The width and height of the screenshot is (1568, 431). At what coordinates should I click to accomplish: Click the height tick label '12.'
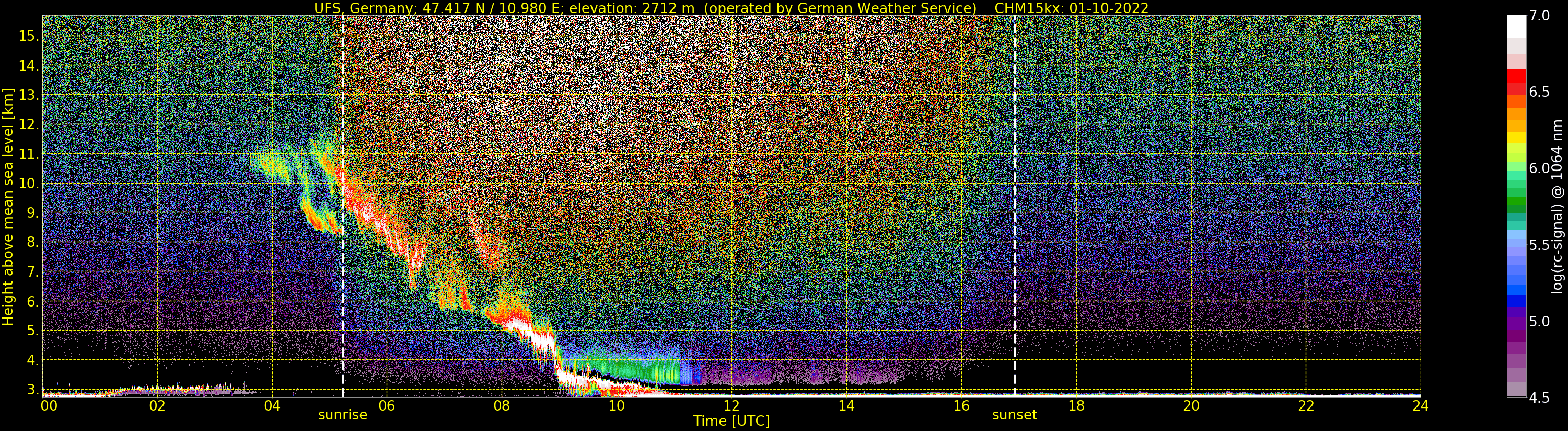[29, 125]
